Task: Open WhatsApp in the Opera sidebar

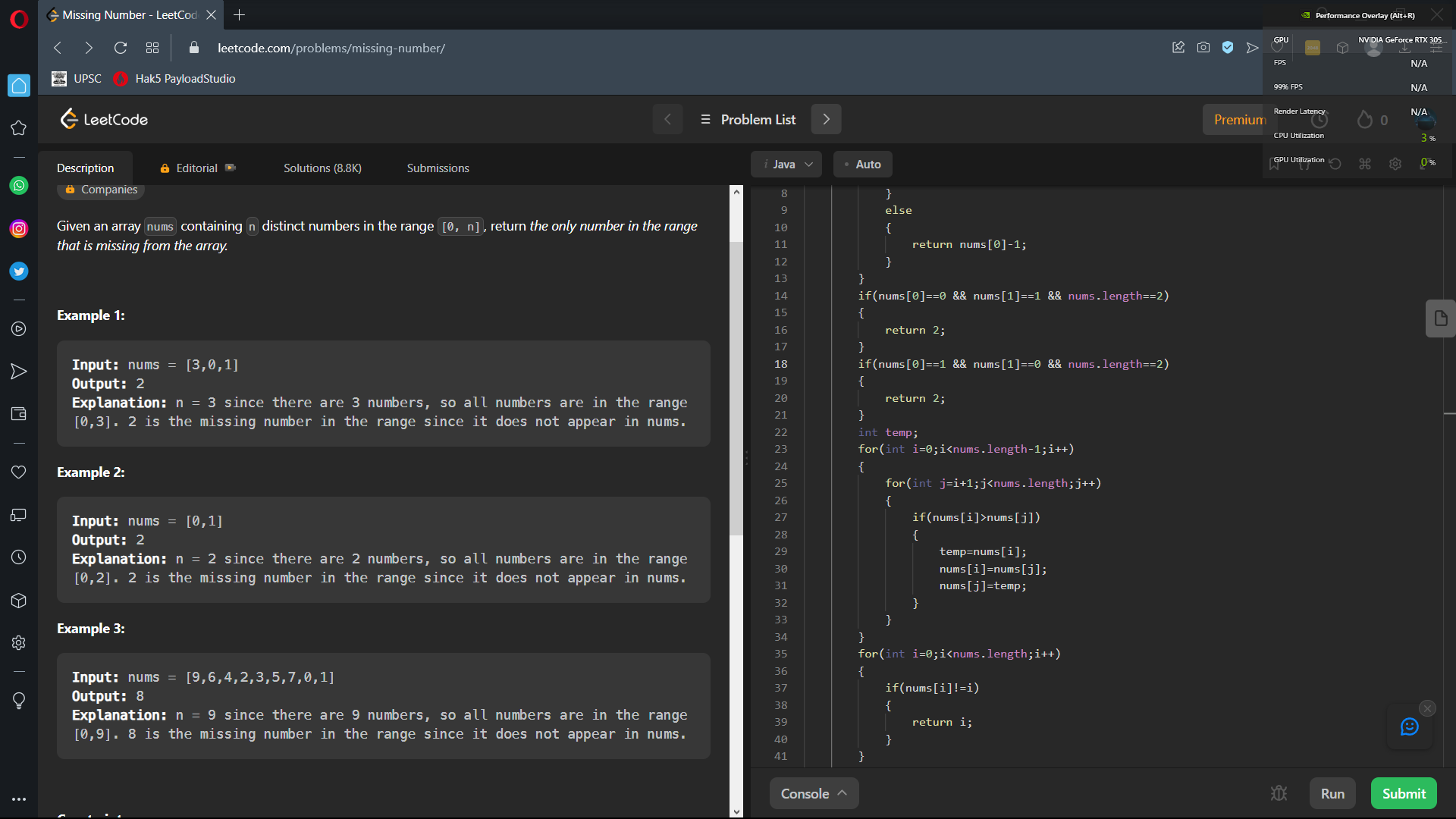Action: click(19, 186)
